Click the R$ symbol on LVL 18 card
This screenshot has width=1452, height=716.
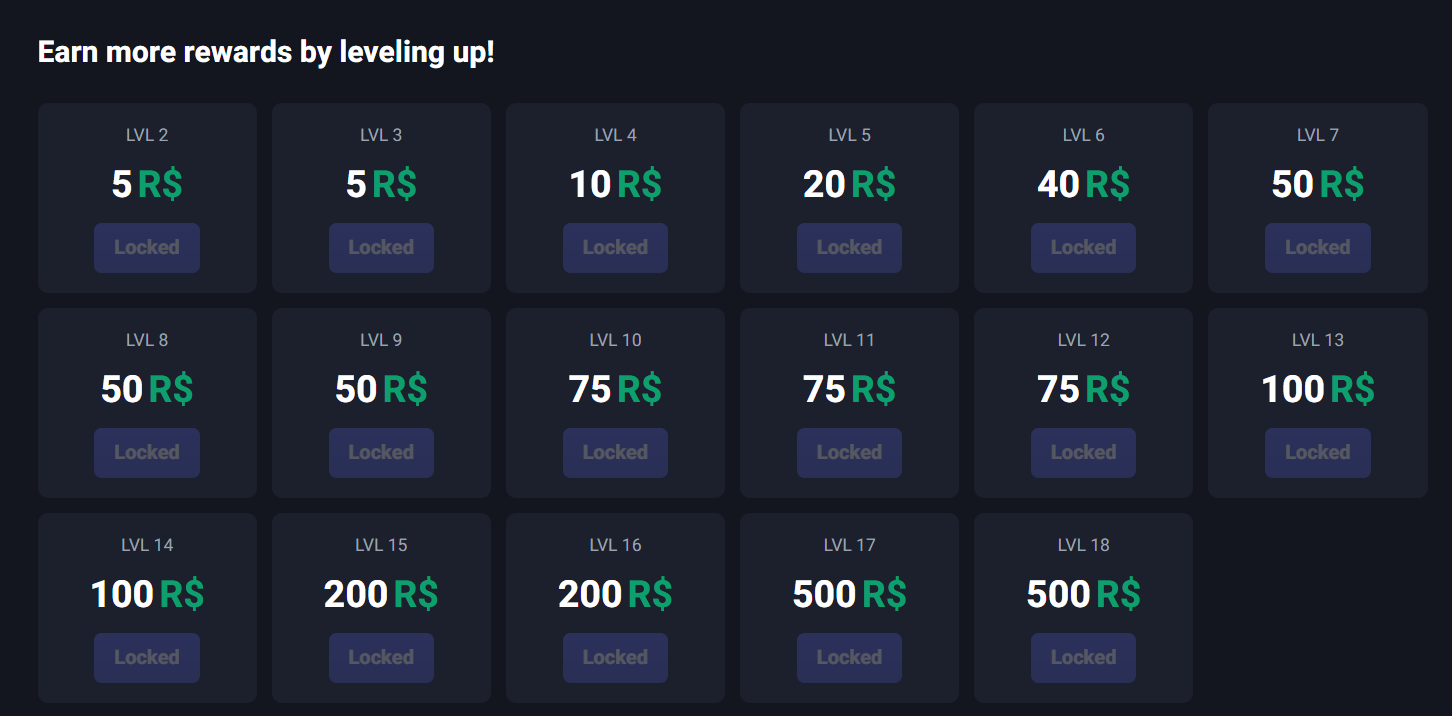[x=1118, y=594]
